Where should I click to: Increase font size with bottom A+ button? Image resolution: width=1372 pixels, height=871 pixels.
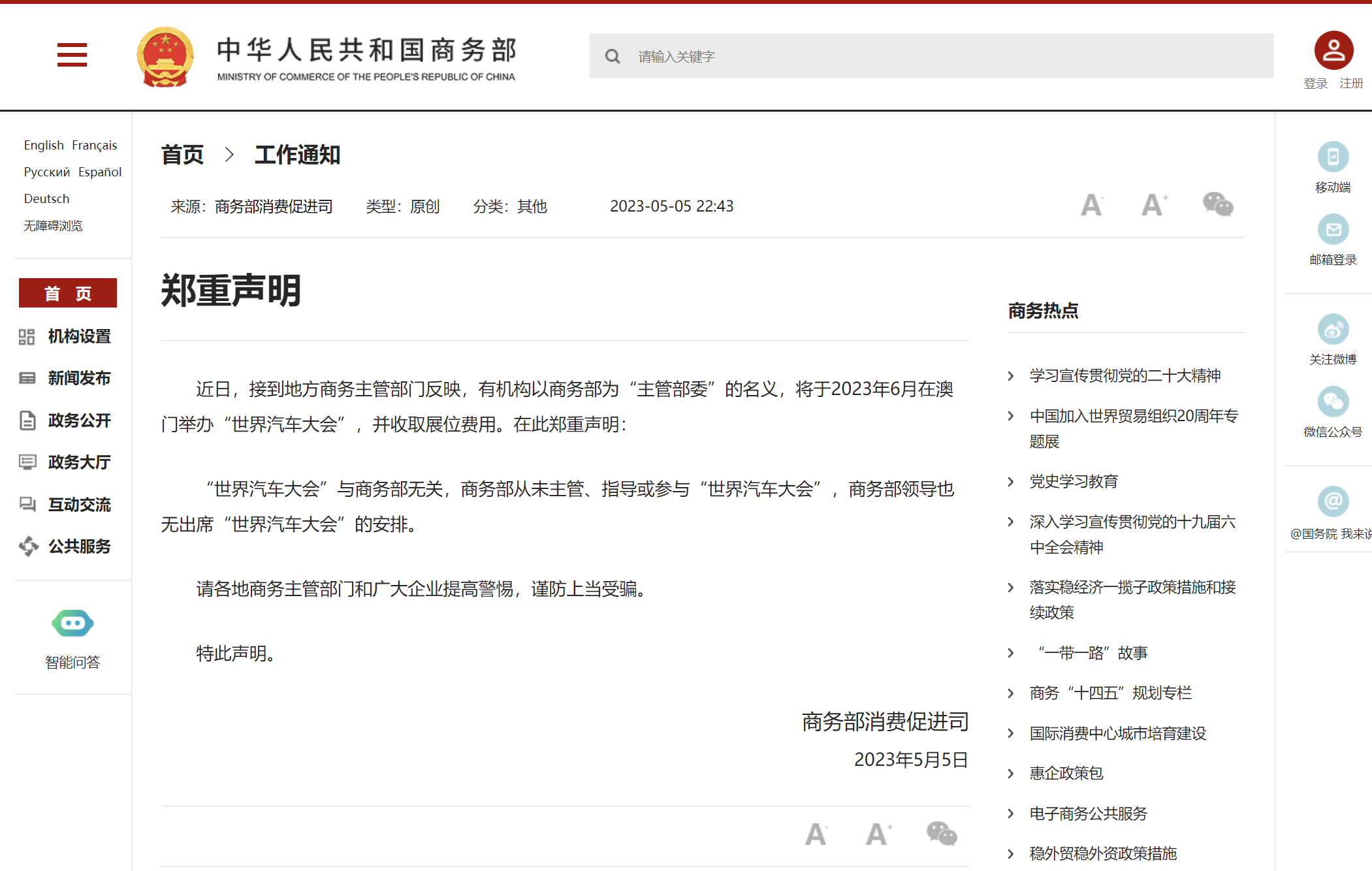tap(878, 834)
